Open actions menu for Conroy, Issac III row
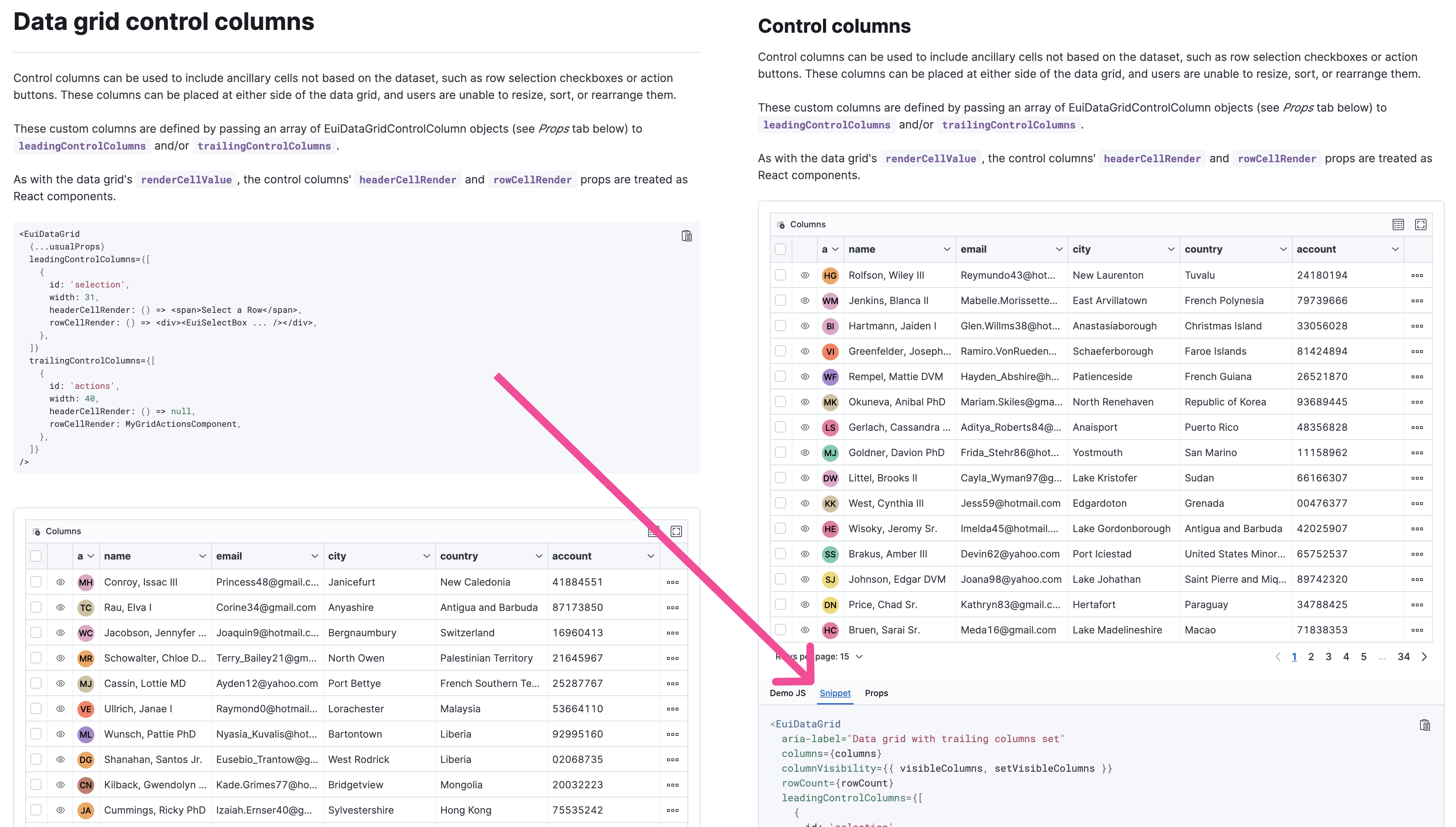The image size is (1456, 827). click(672, 582)
